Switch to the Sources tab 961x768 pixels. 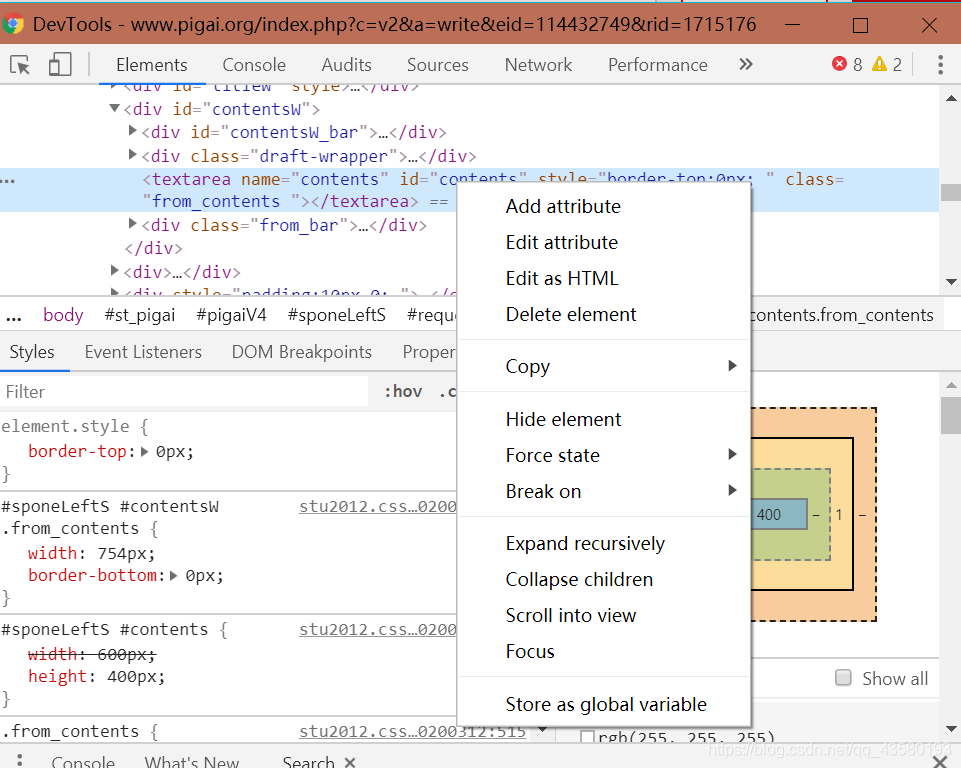point(438,64)
